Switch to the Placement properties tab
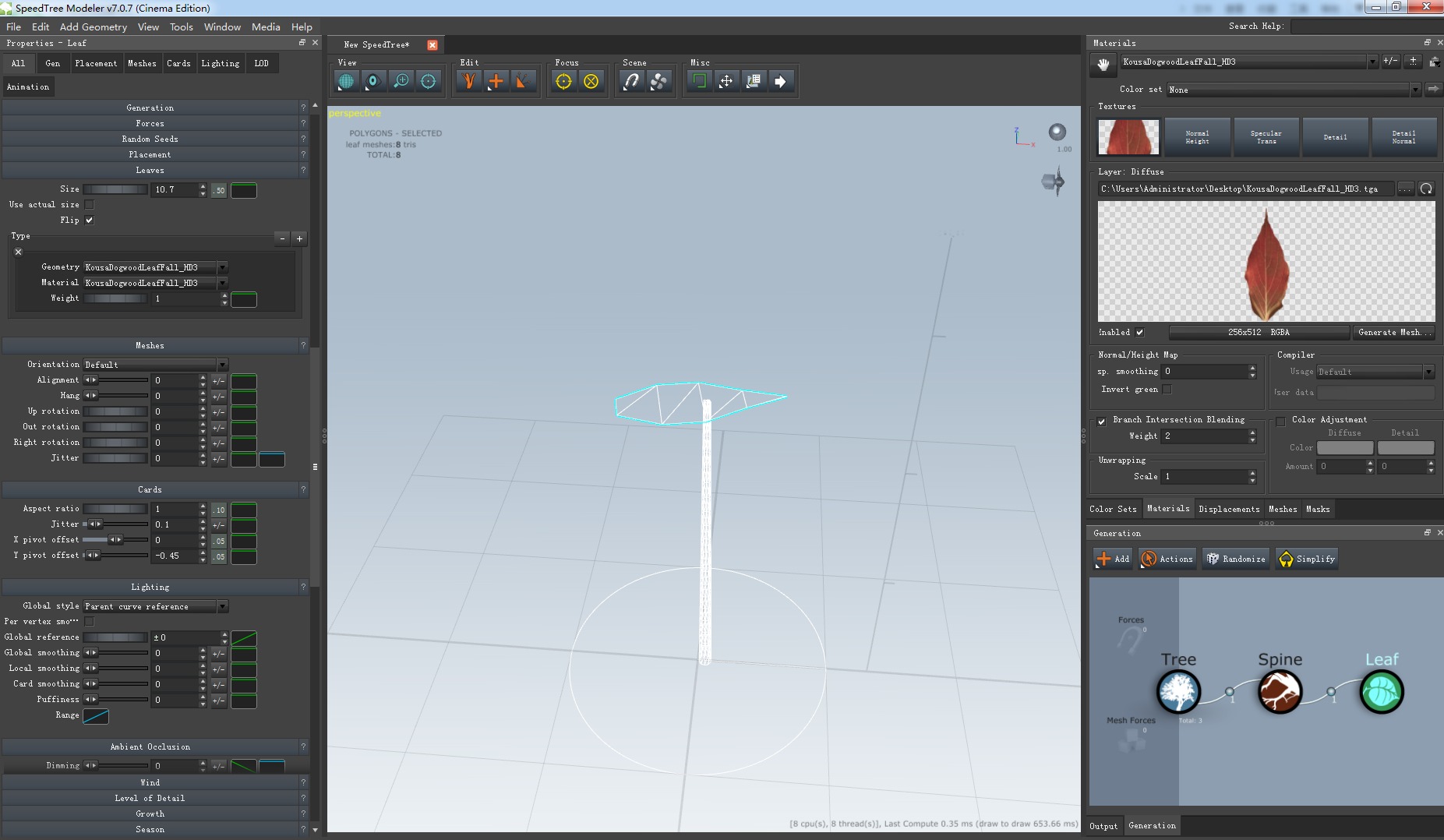Viewport: 1444px width, 840px height. click(x=96, y=63)
